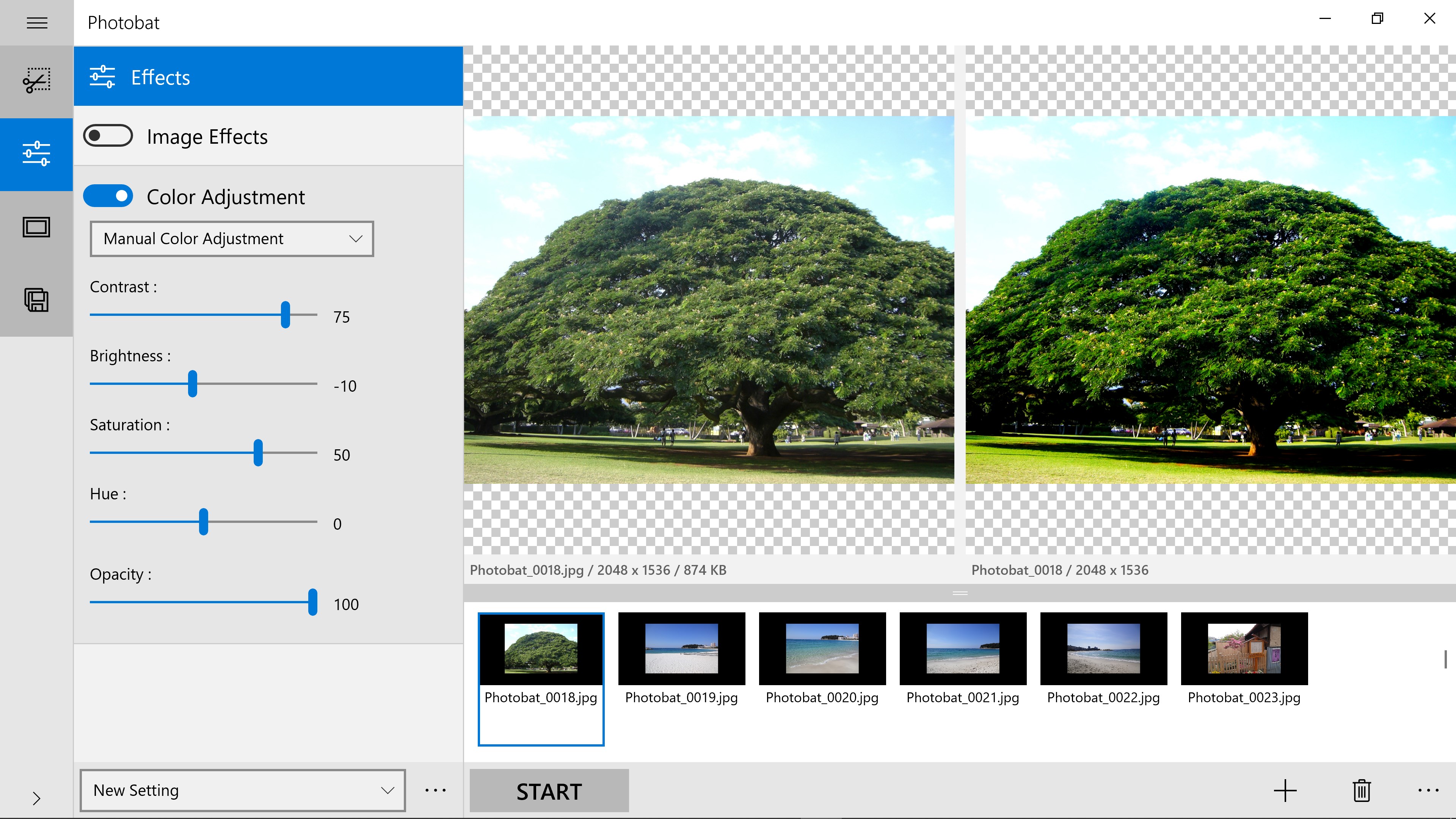The image size is (1456, 819).
Task: Open the frame/resize sidebar icon
Action: [x=37, y=227]
